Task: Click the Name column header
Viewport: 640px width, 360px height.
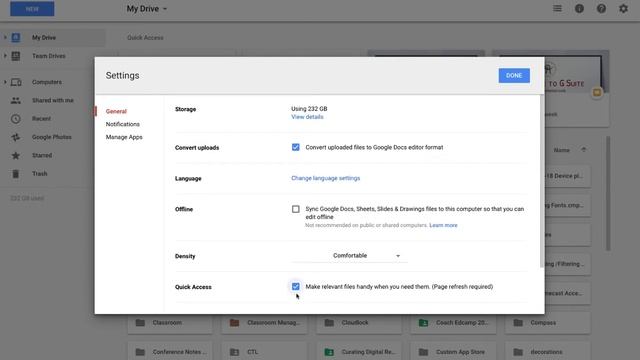Action: (562, 150)
